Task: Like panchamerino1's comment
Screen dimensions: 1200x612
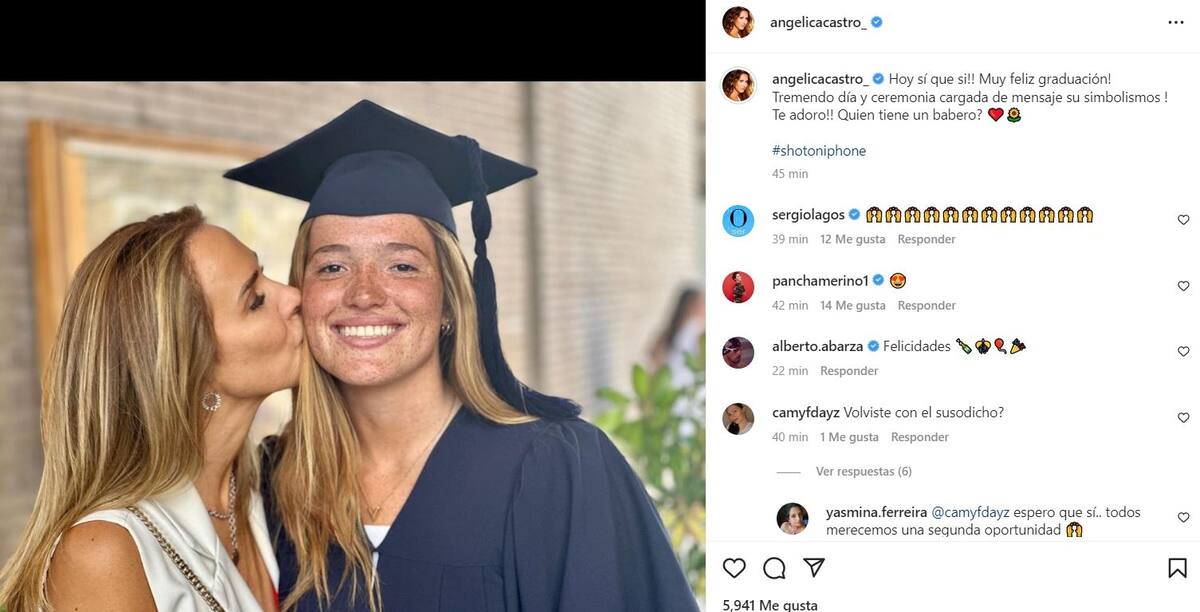Action: 1183,286
